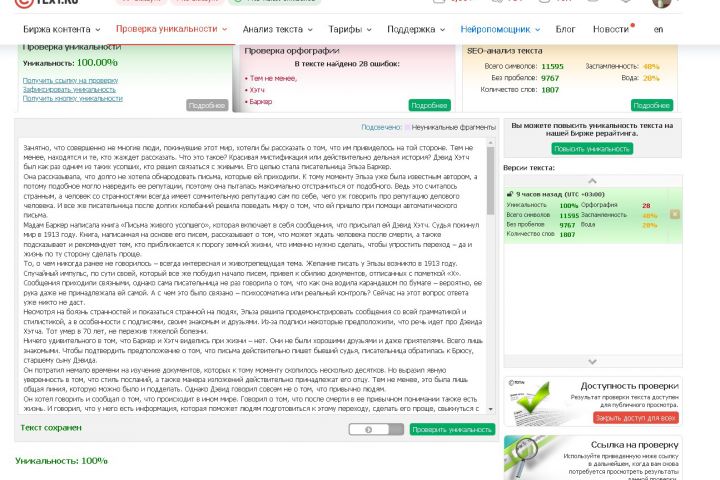Click the Повысить уникальность button
The width and height of the screenshot is (720, 480).
point(592,149)
